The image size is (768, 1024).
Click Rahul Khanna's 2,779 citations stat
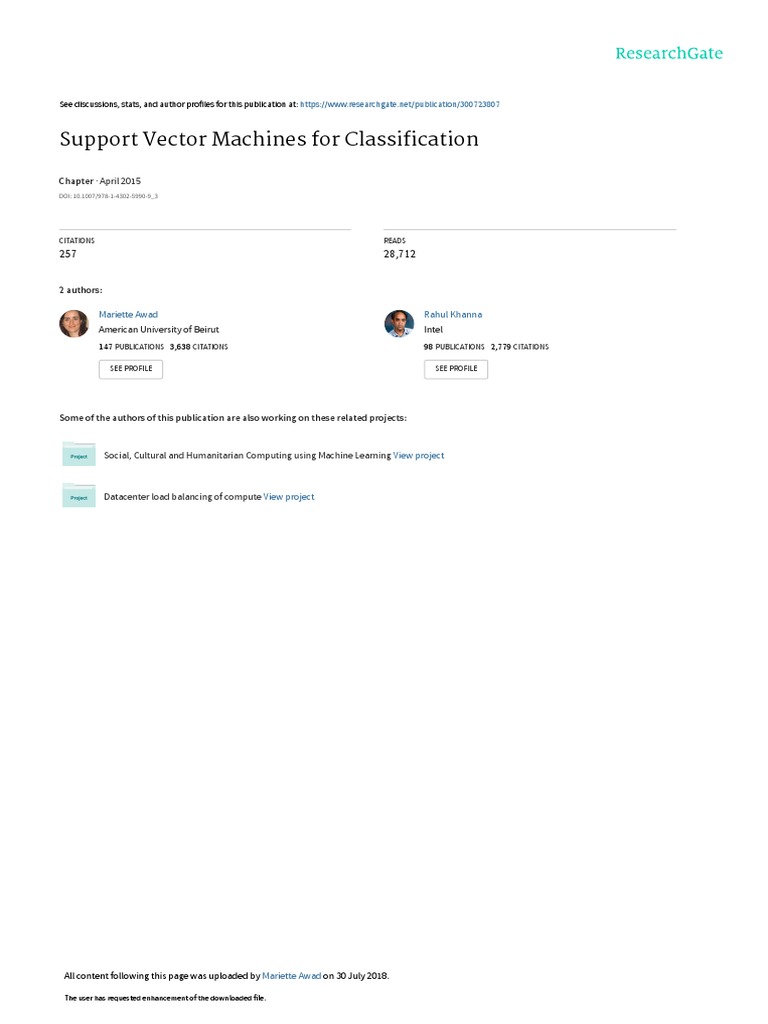coord(519,347)
